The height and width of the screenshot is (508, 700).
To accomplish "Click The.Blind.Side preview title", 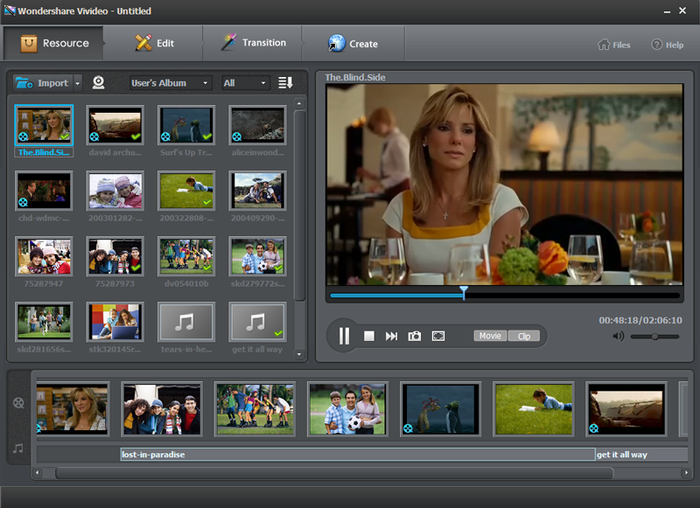I will point(355,77).
